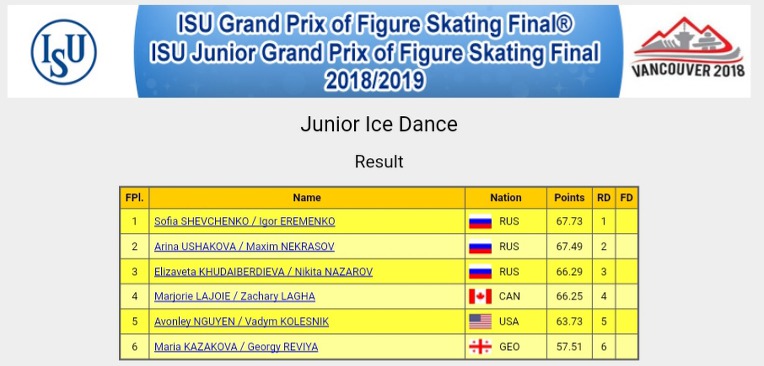Screen dimensions: 764x366
Task: Open Elizaveta KHUDAIBERDIEVA / Nikita NAZAROV link
Action: (x=263, y=272)
